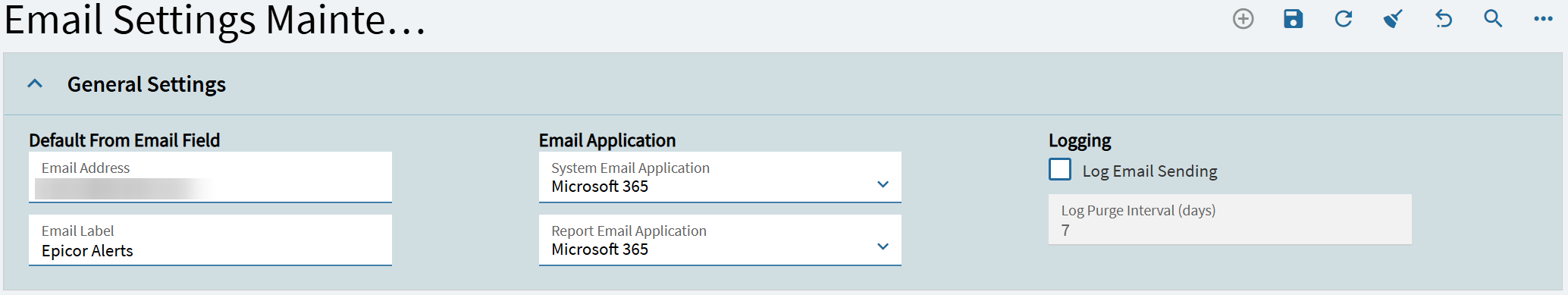The image size is (1568, 295).
Task: Click the Email Label field with Epicor Alerts
Action: point(210,240)
